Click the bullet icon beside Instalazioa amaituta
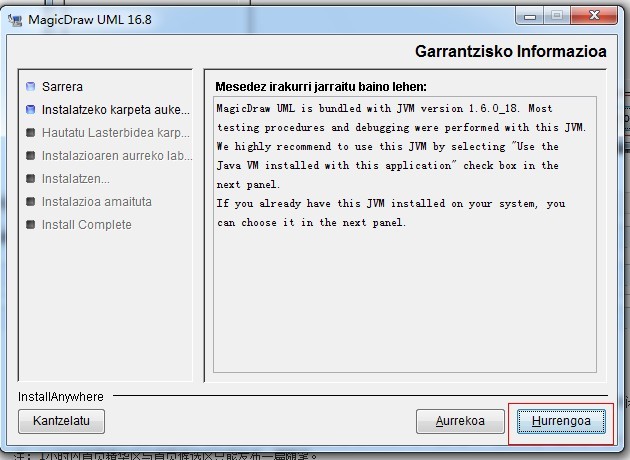 pyautogui.click(x=31, y=201)
